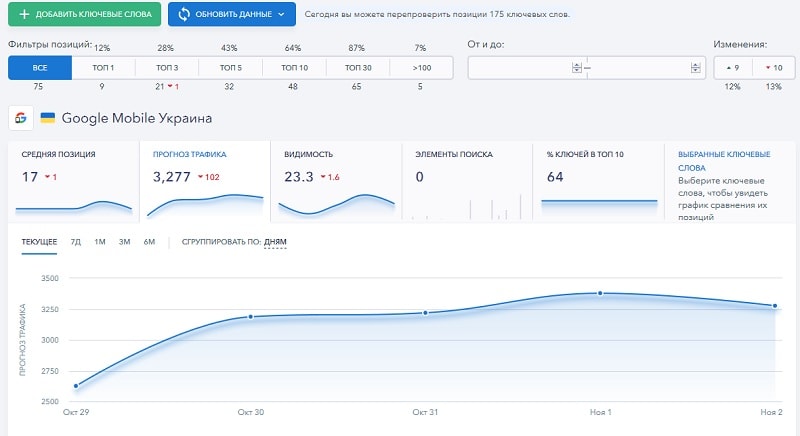This screenshot has width=800, height=436.
Task: Click the red down-arrow under ТОП 3
Action: point(170,86)
